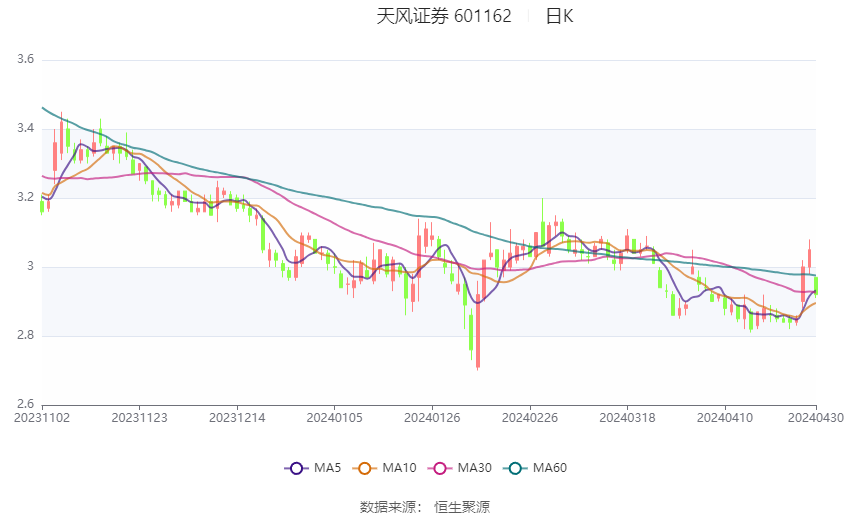Image resolution: width=850 pixels, height=517 pixels.
Task: Click the 2.8 price axis label
Action: [26, 336]
